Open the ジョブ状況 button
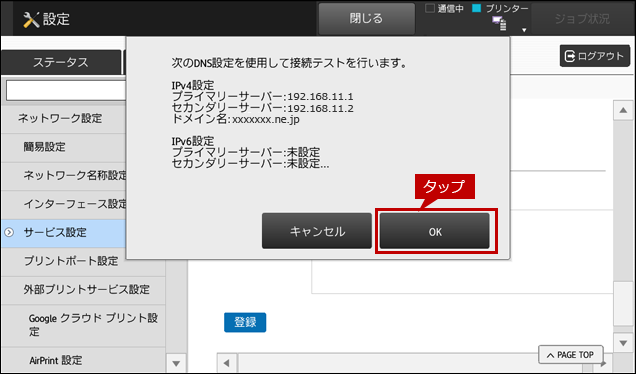636x374 pixels. [x=582, y=19]
